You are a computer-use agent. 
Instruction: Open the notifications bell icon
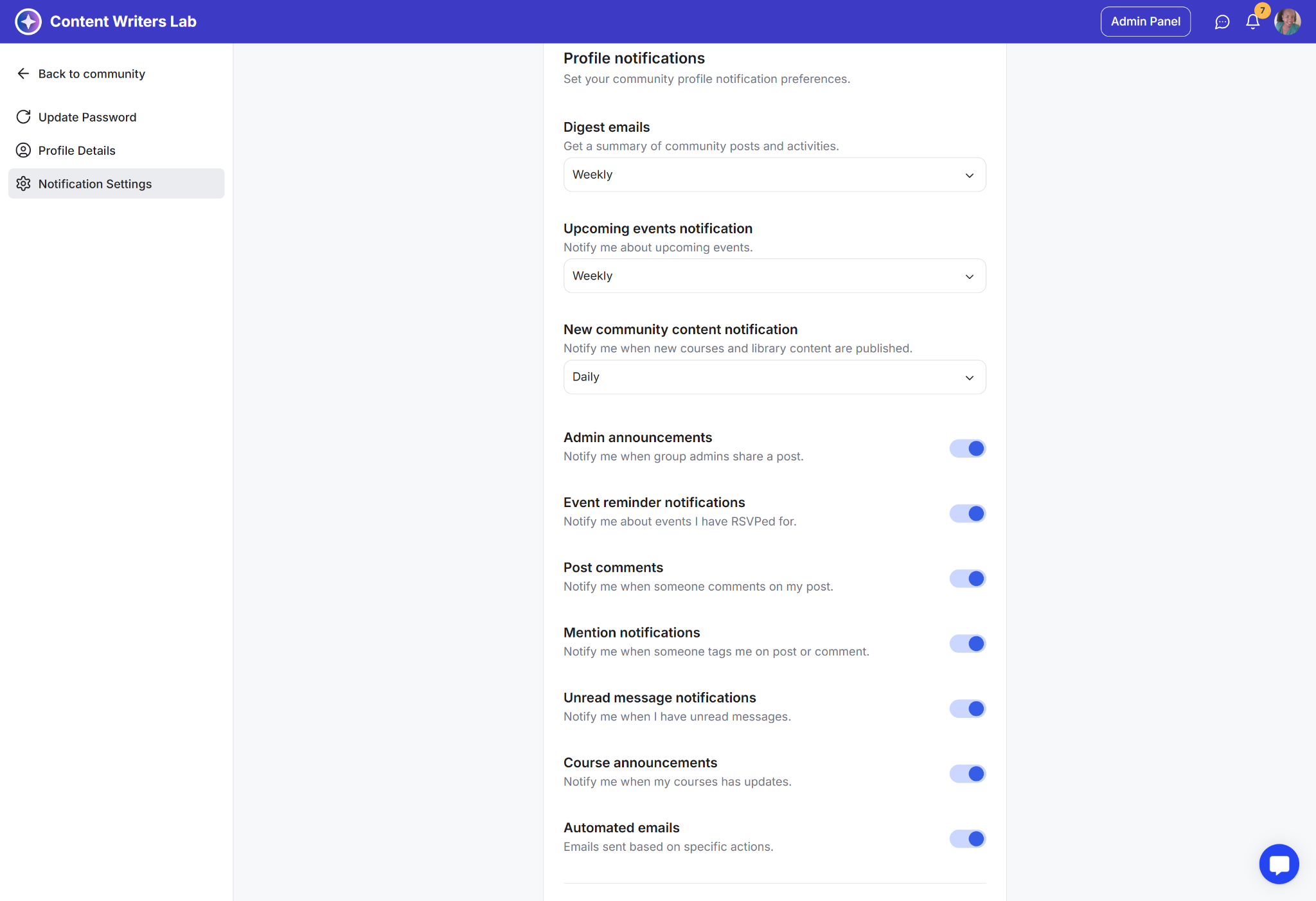1252,22
